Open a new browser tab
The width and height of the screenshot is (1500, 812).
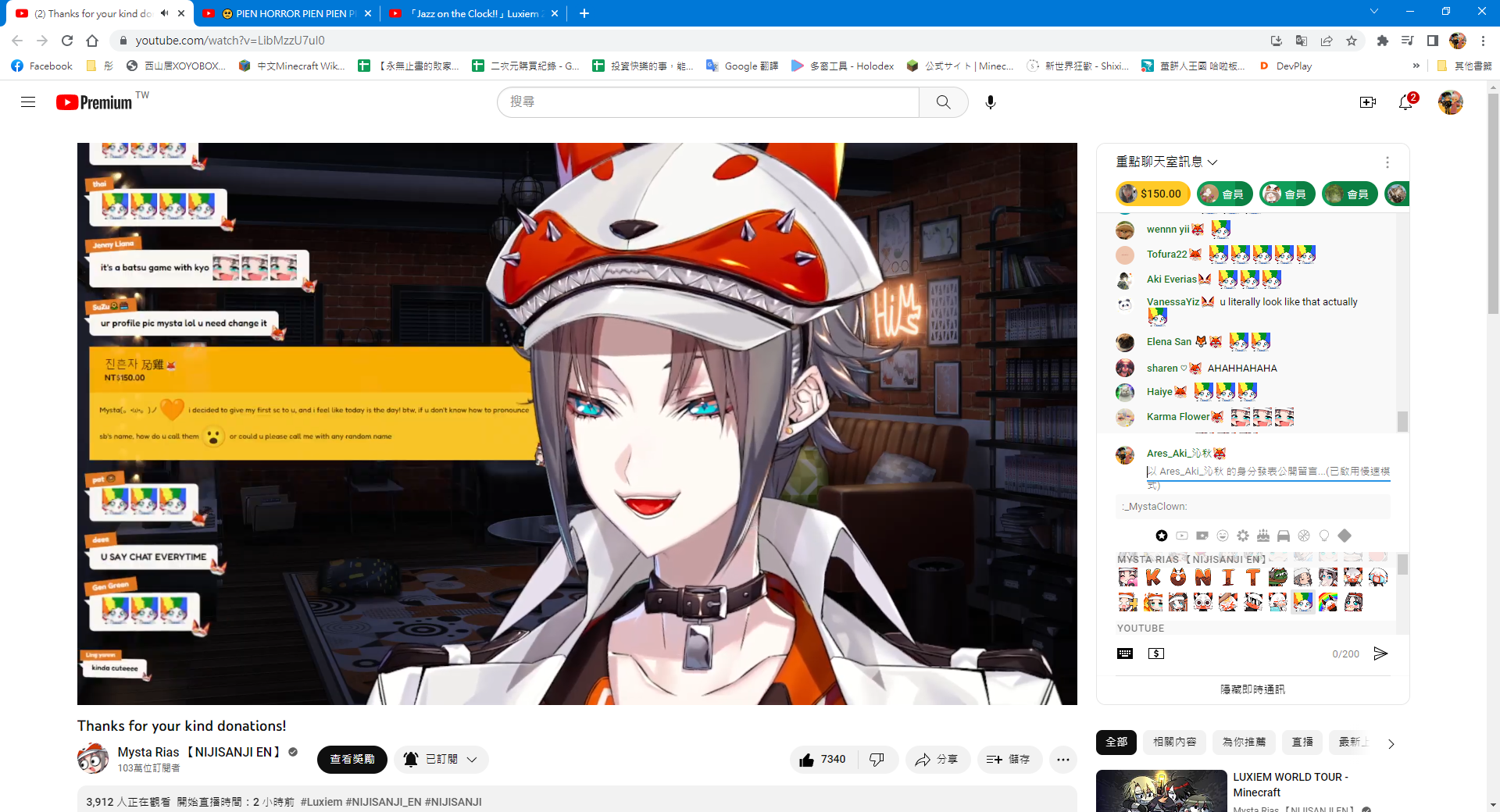coord(584,13)
